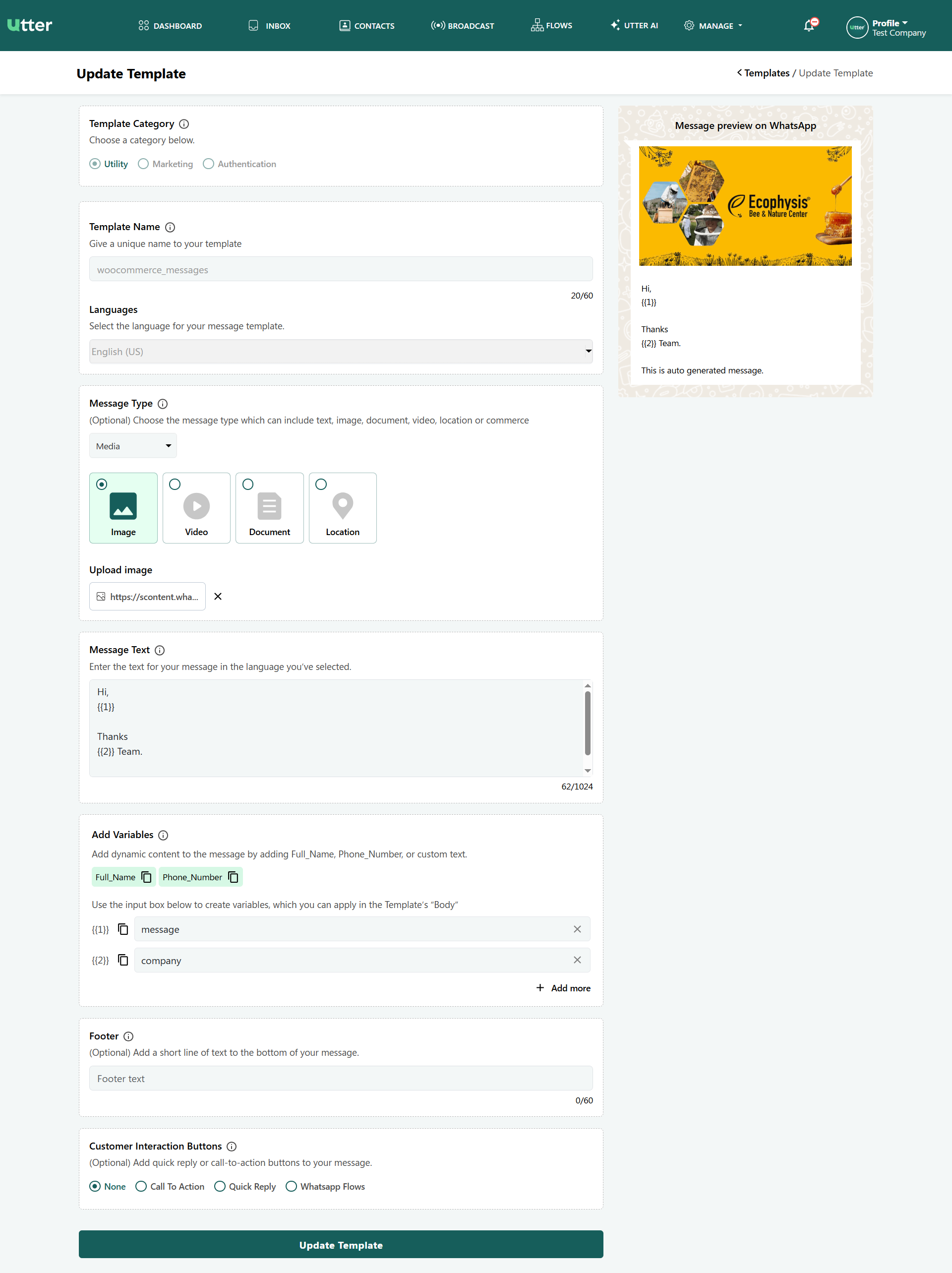
Task: Click the Utter profile avatar
Action: click(857, 27)
